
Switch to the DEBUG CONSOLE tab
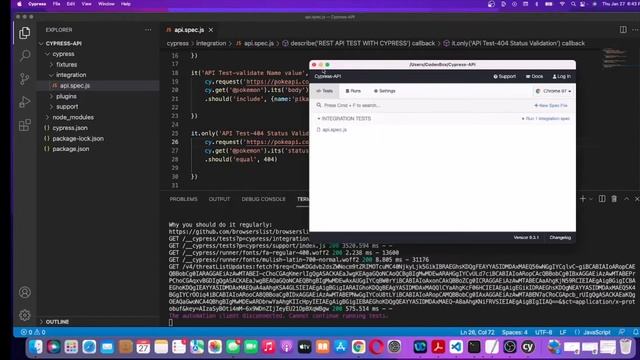point(263,199)
